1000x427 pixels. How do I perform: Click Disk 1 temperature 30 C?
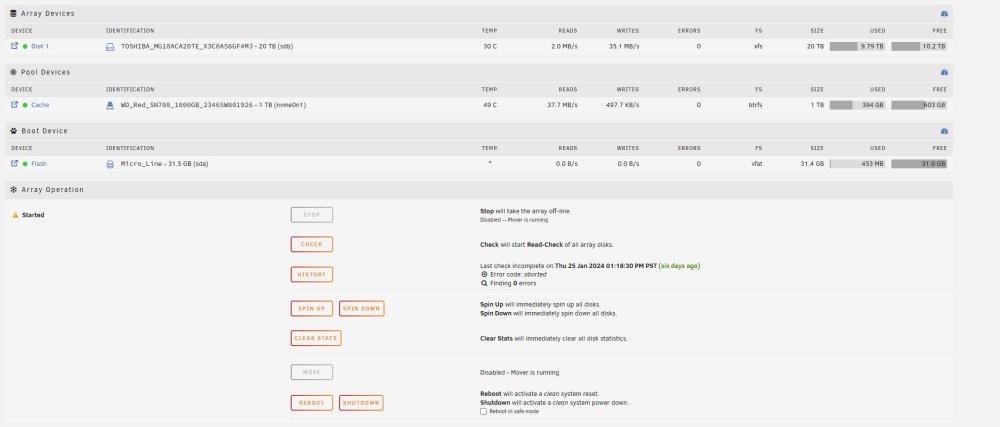490,47
